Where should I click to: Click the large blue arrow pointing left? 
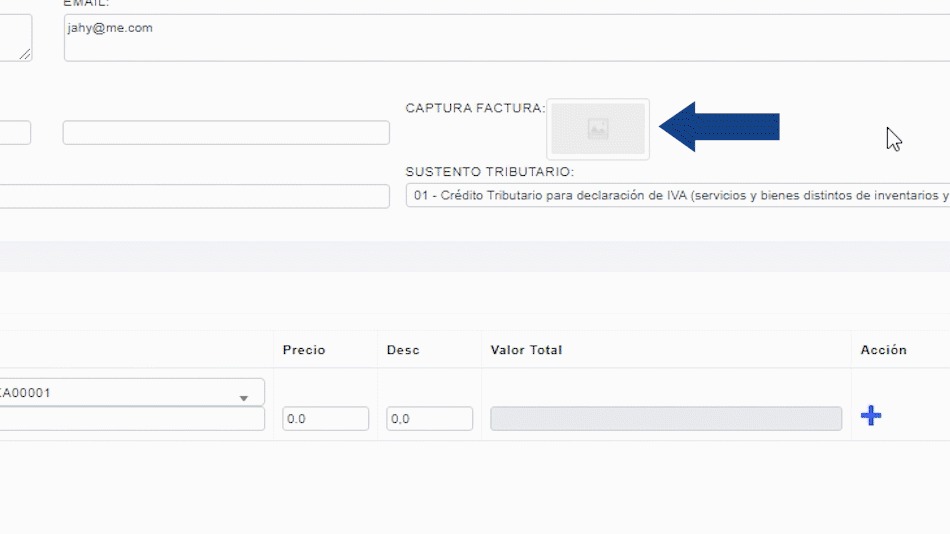pyautogui.click(x=719, y=127)
